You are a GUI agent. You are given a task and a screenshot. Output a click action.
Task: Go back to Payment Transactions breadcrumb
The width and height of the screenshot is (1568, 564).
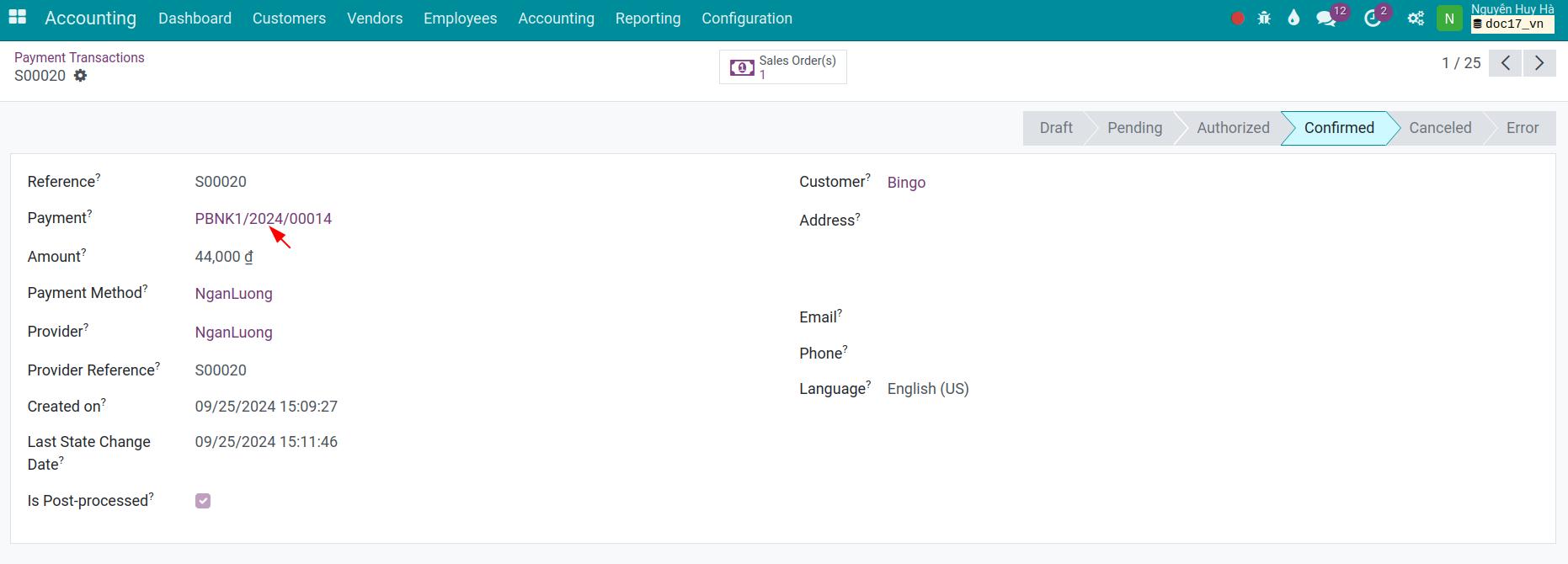(x=79, y=57)
